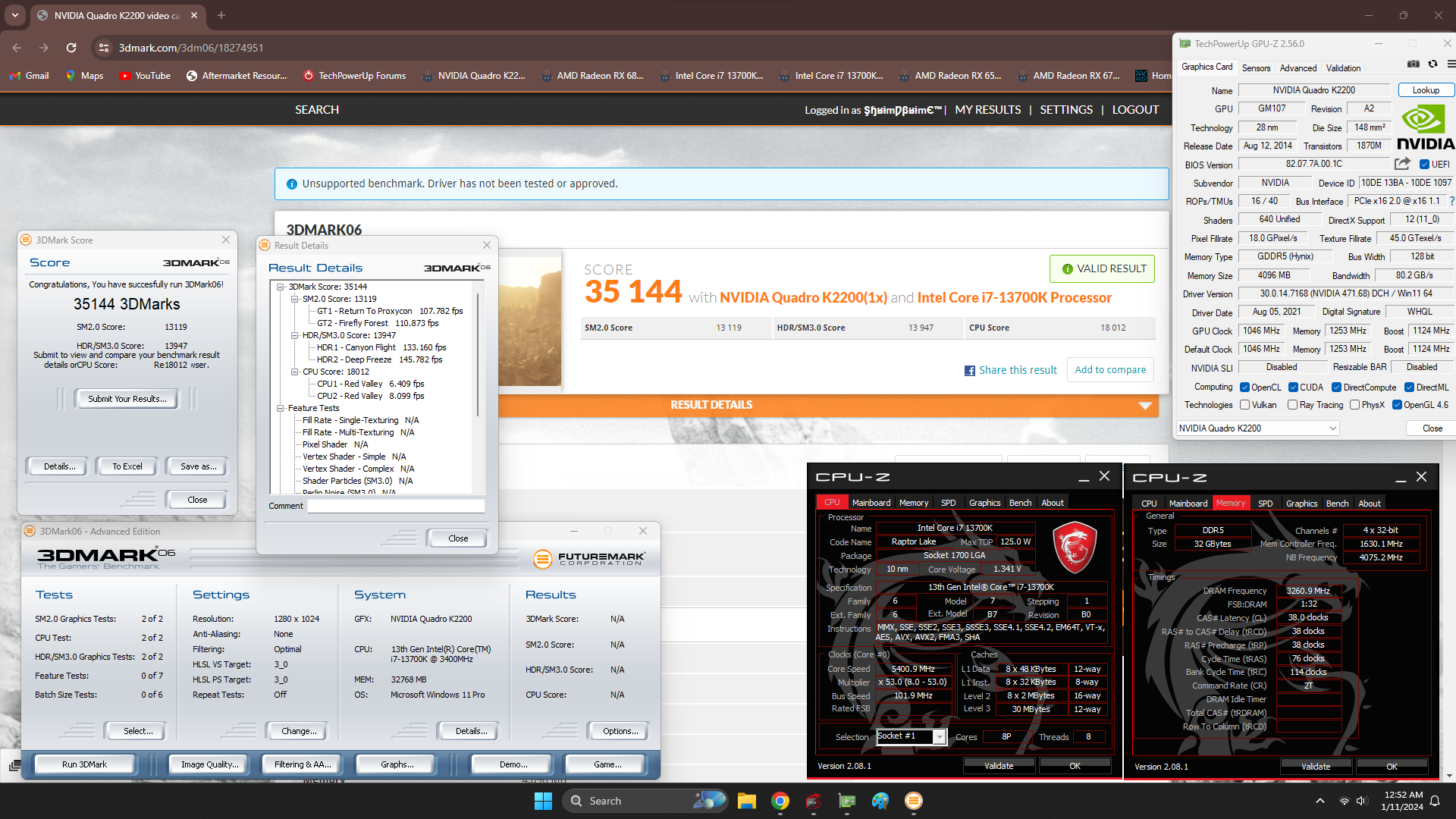Viewport: 1456px width, 819px height.
Task: Open the MY RESULTS link
Action: point(987,110)
